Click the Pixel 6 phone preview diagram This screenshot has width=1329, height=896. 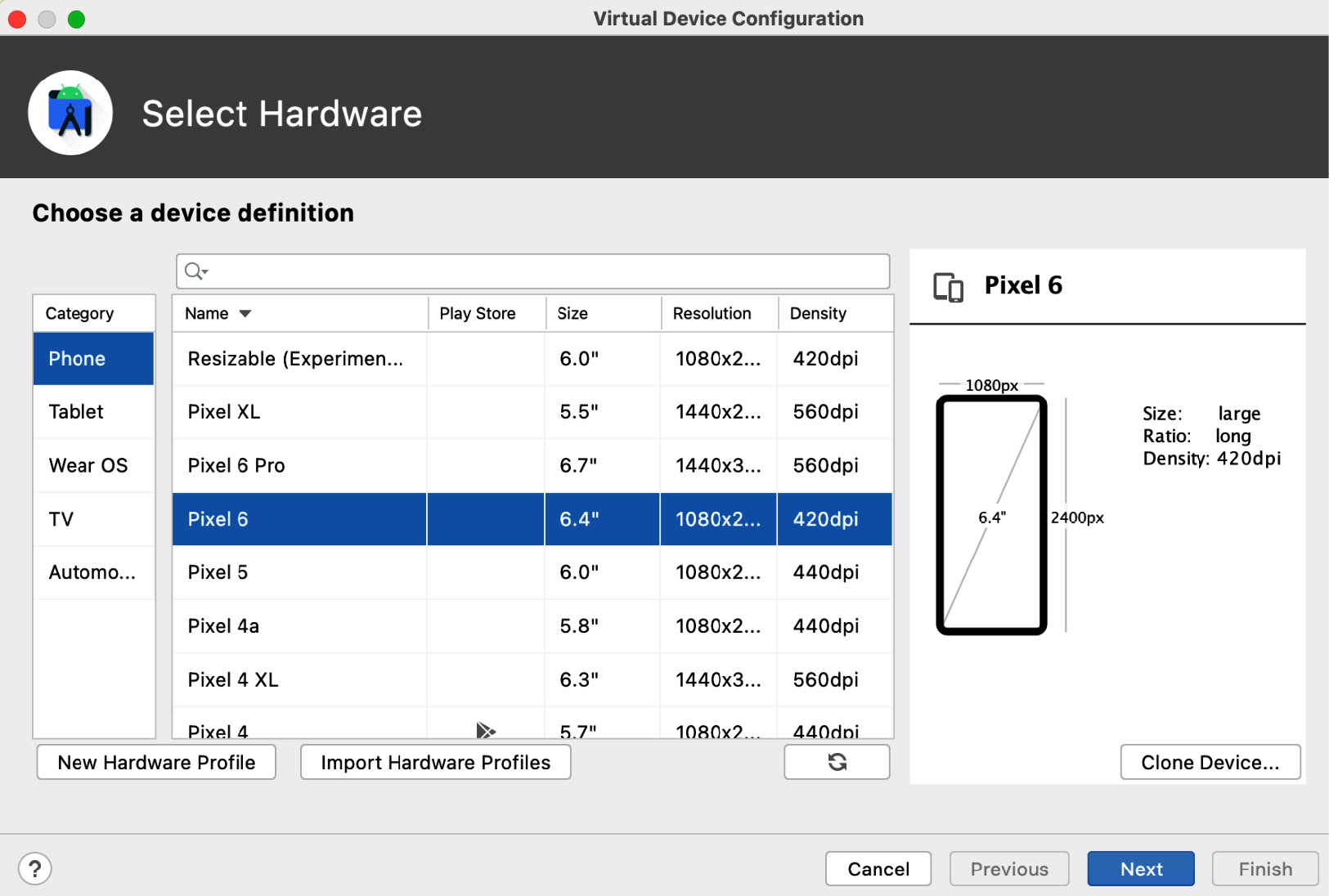pos(991,515)
